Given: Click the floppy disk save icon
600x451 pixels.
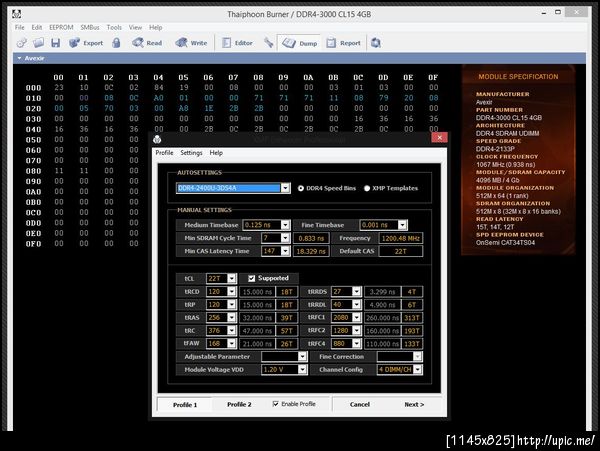Looking at the screenshot, I should pos(55,43).
